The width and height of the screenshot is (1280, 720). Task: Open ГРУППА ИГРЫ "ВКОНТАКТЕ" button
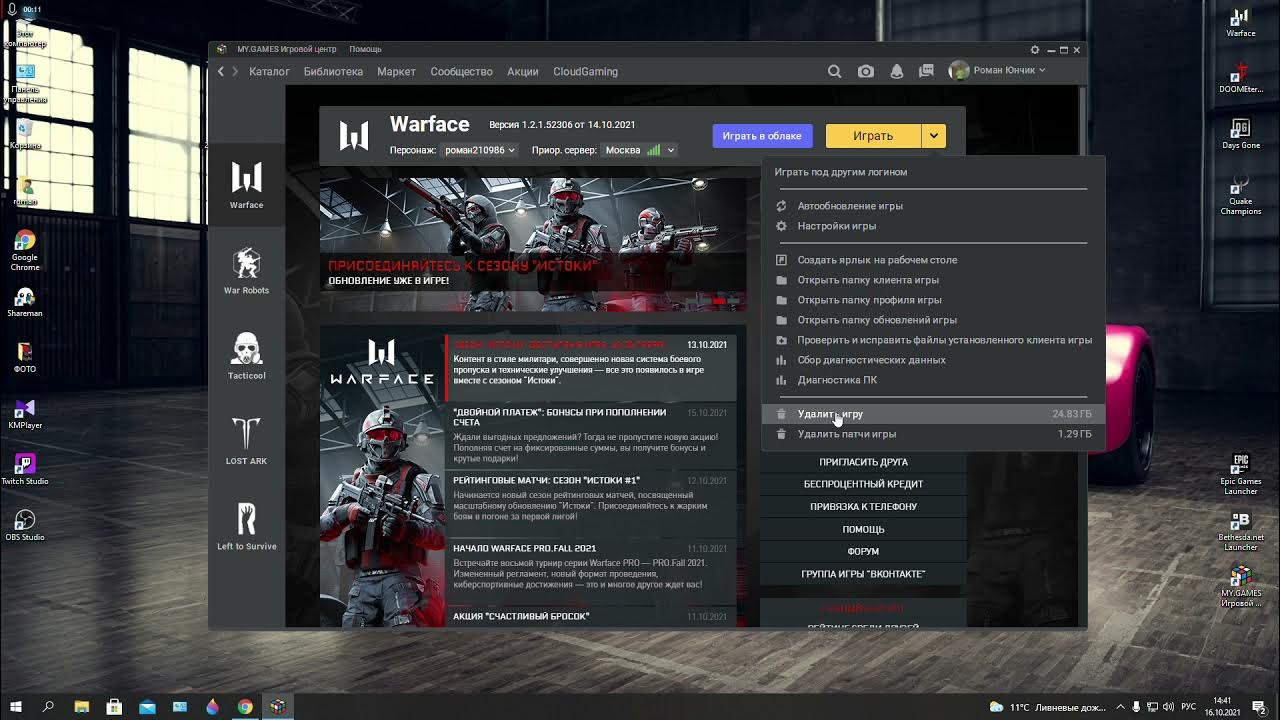863,574
